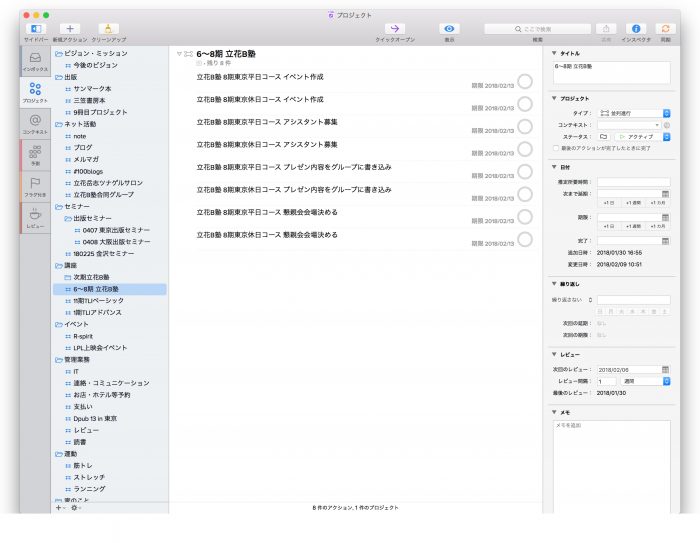This screenshot has height=543, width=700.
Task: Toggle the インスペクタ info icon
Action: pyautogui.click(x=635, y=29)
